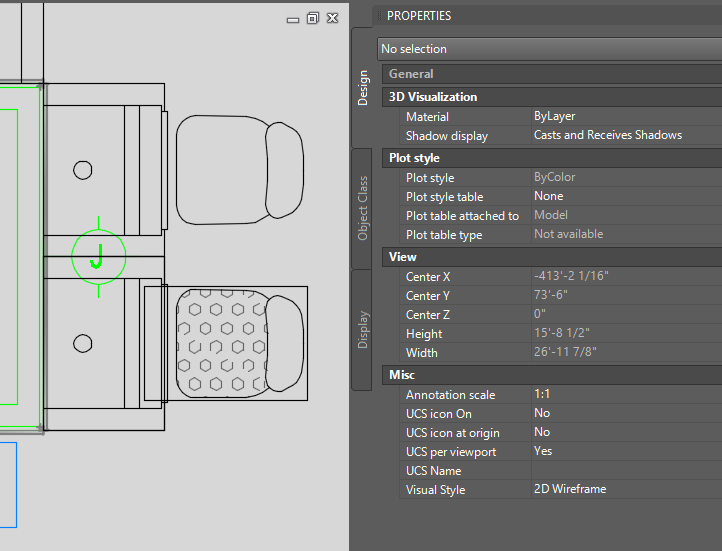Select the upper chair outline in the drawing
Screen dimensions: 722x551
tap(239, 170)
